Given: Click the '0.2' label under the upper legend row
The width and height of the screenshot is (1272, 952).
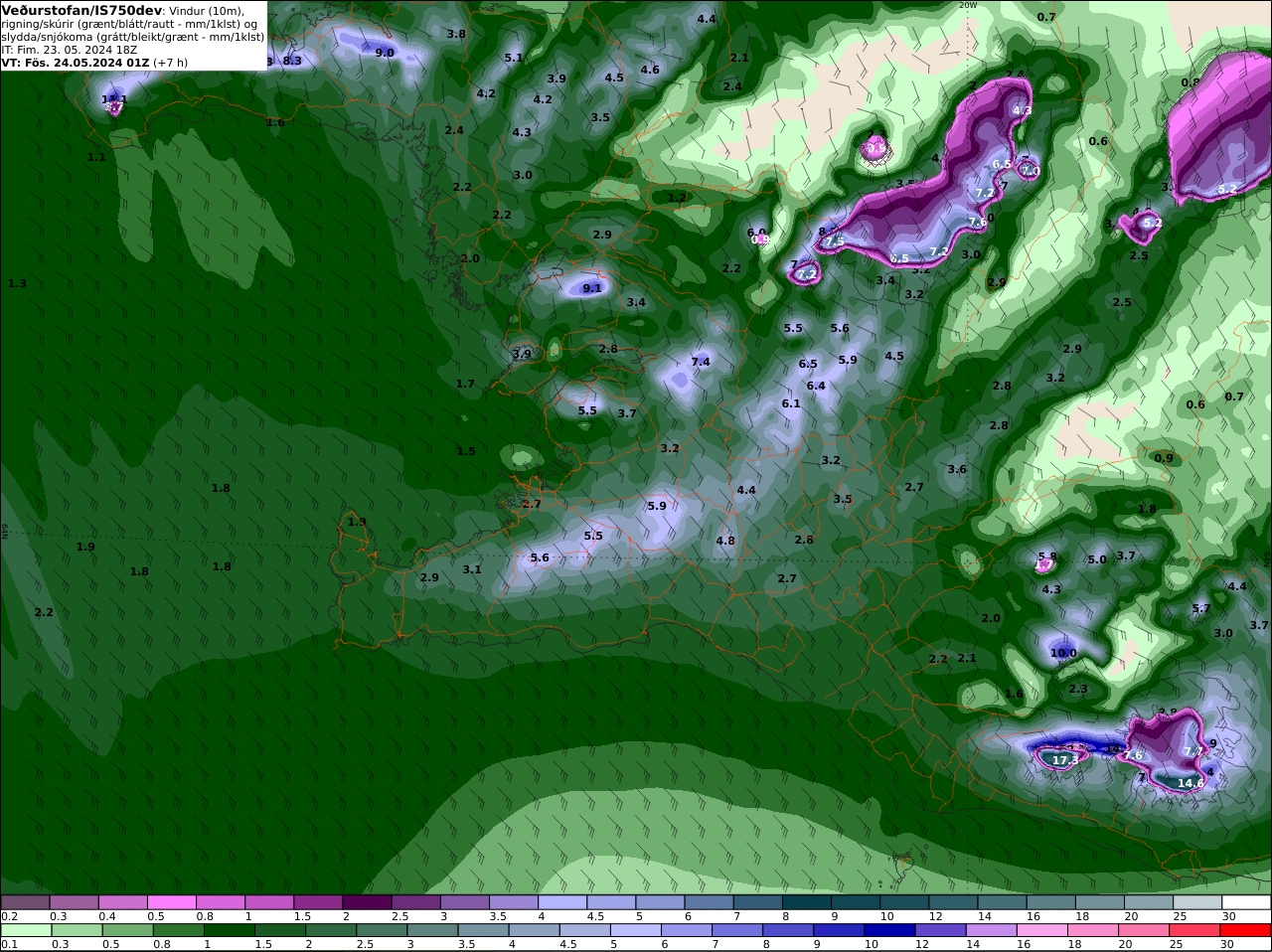Looking at the screenshot, I should pos(9,916).
